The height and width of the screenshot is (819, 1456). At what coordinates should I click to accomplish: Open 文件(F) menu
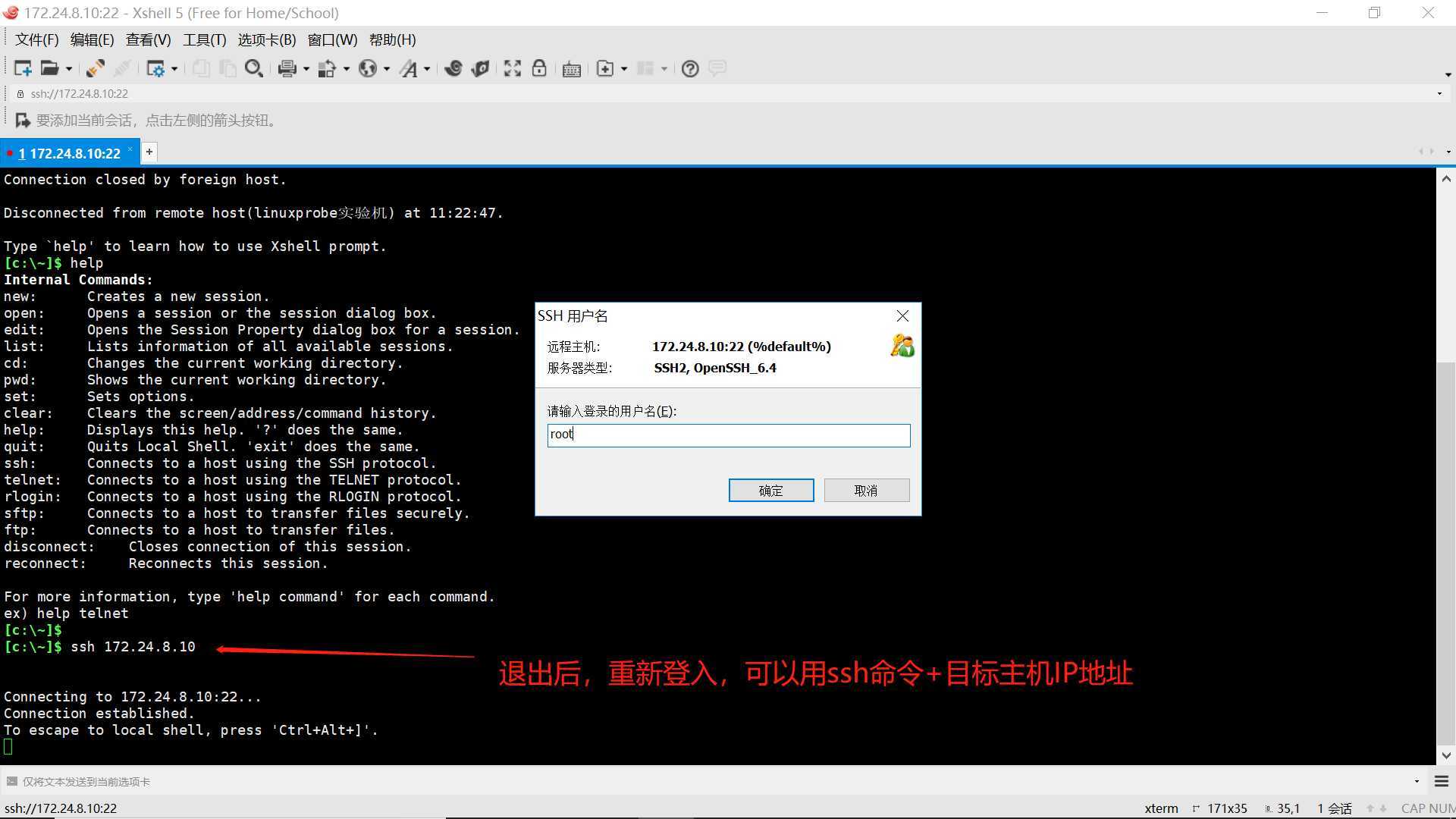pyautogui.click(x=36, y=39)
